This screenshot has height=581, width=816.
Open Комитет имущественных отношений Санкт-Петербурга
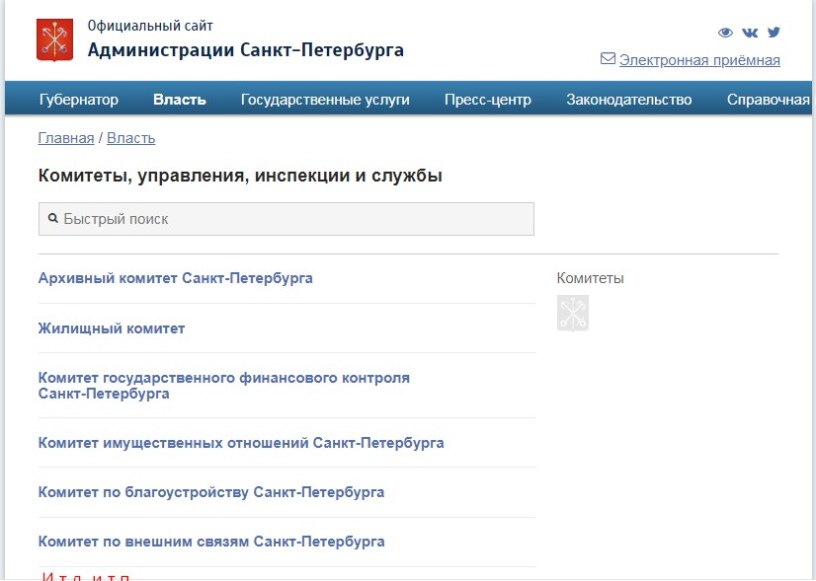pyautogui.click(x=241, y=442)
